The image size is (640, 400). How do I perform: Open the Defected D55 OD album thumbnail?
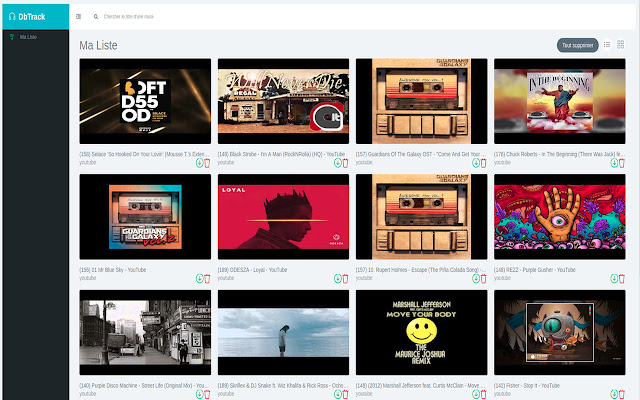coord(145,102)
